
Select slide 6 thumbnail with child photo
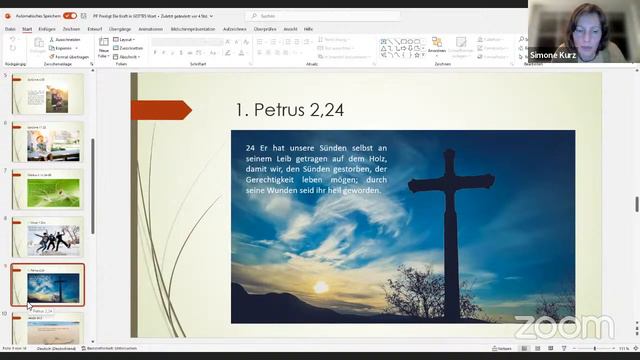click(x=47, y=142)
